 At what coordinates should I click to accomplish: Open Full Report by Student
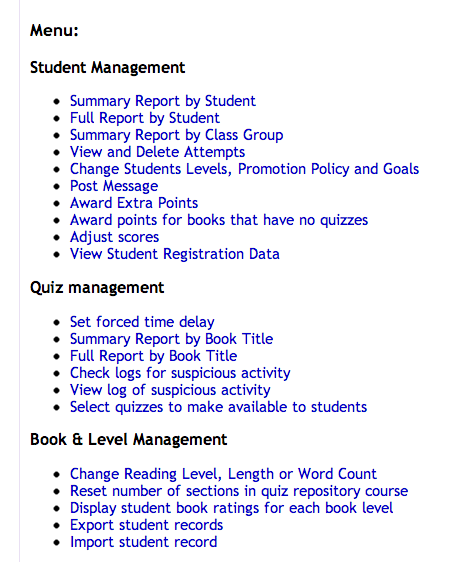(145, 118)
